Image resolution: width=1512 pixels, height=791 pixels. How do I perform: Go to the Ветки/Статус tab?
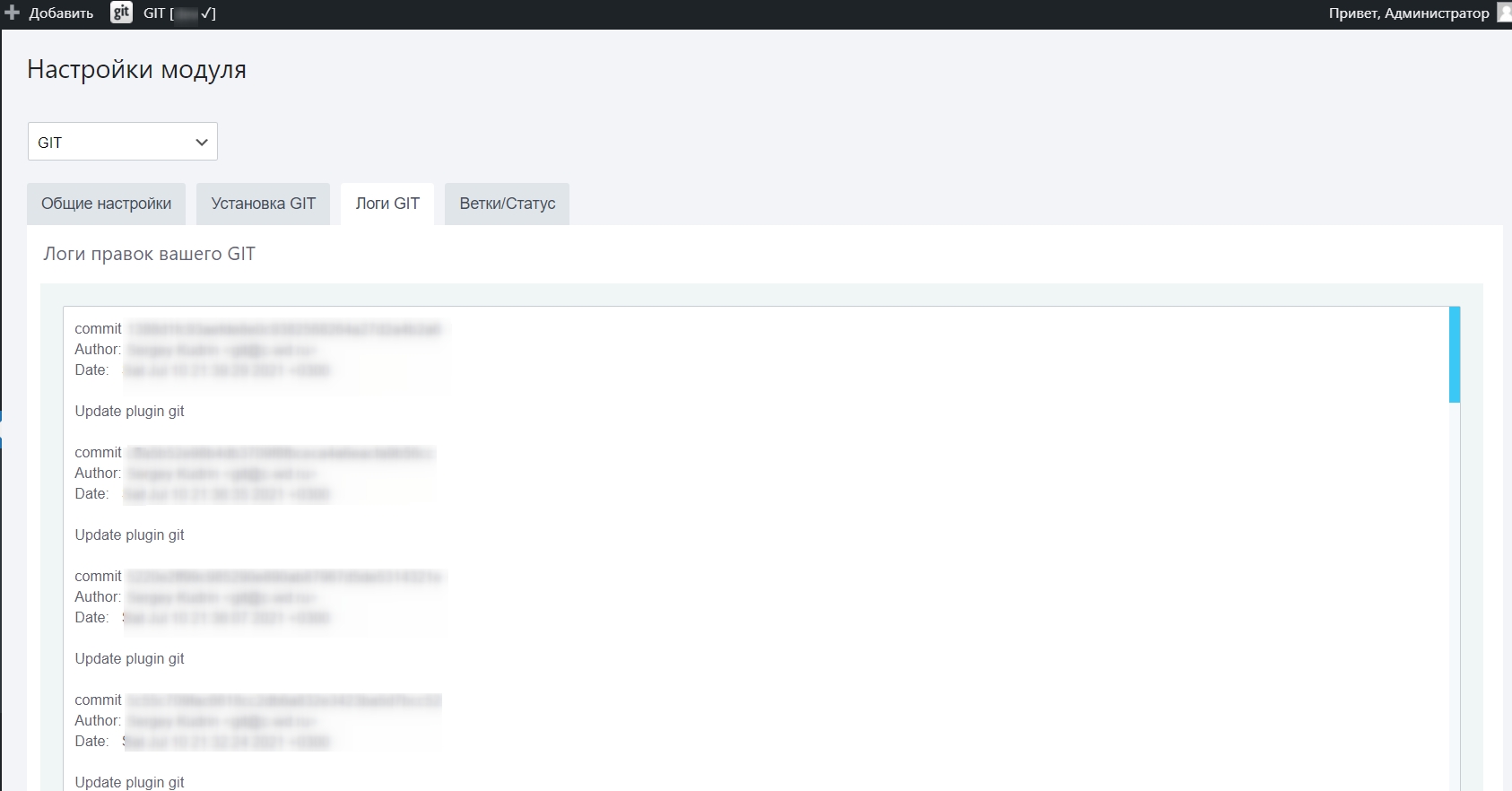[508, 204]
